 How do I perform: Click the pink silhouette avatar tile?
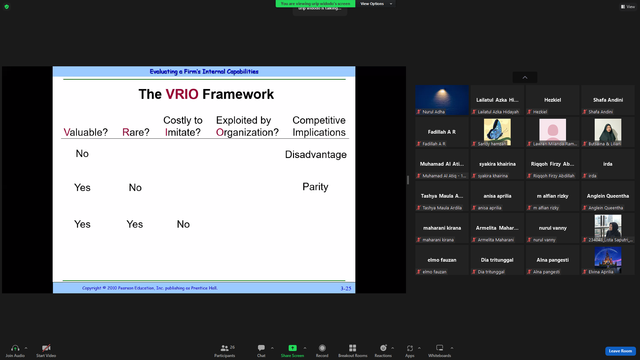pos(552,132)
